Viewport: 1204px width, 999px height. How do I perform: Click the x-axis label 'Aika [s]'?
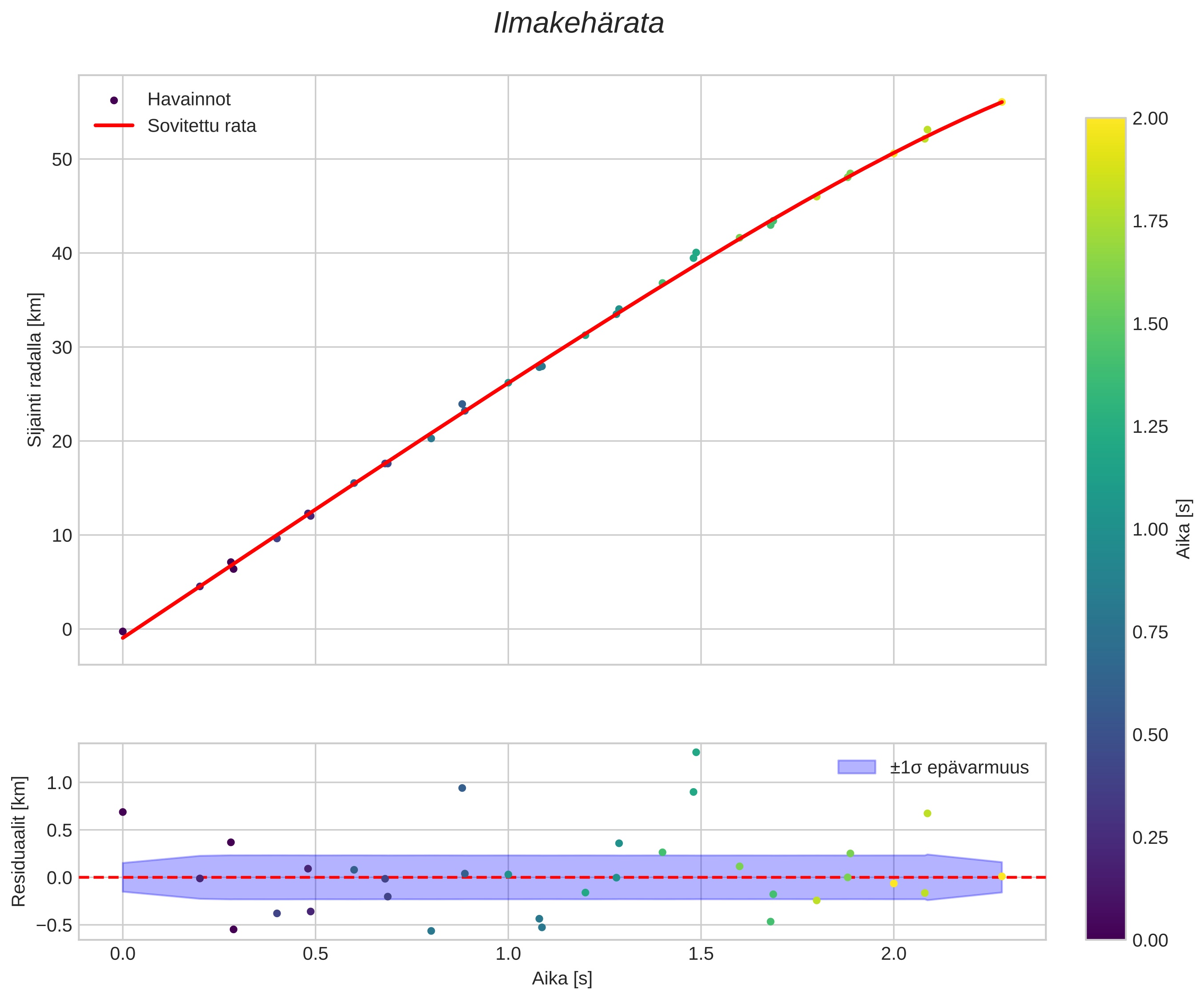coord(562,979)
